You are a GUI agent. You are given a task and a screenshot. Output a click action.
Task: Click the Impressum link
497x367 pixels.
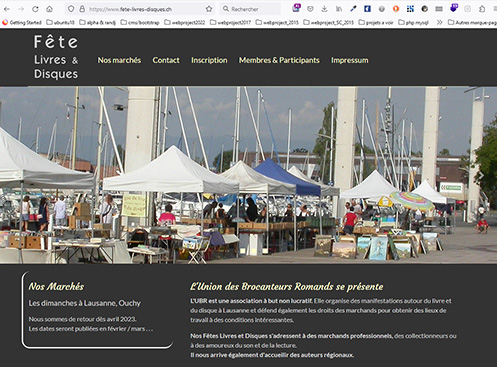(x=350, y=60)
